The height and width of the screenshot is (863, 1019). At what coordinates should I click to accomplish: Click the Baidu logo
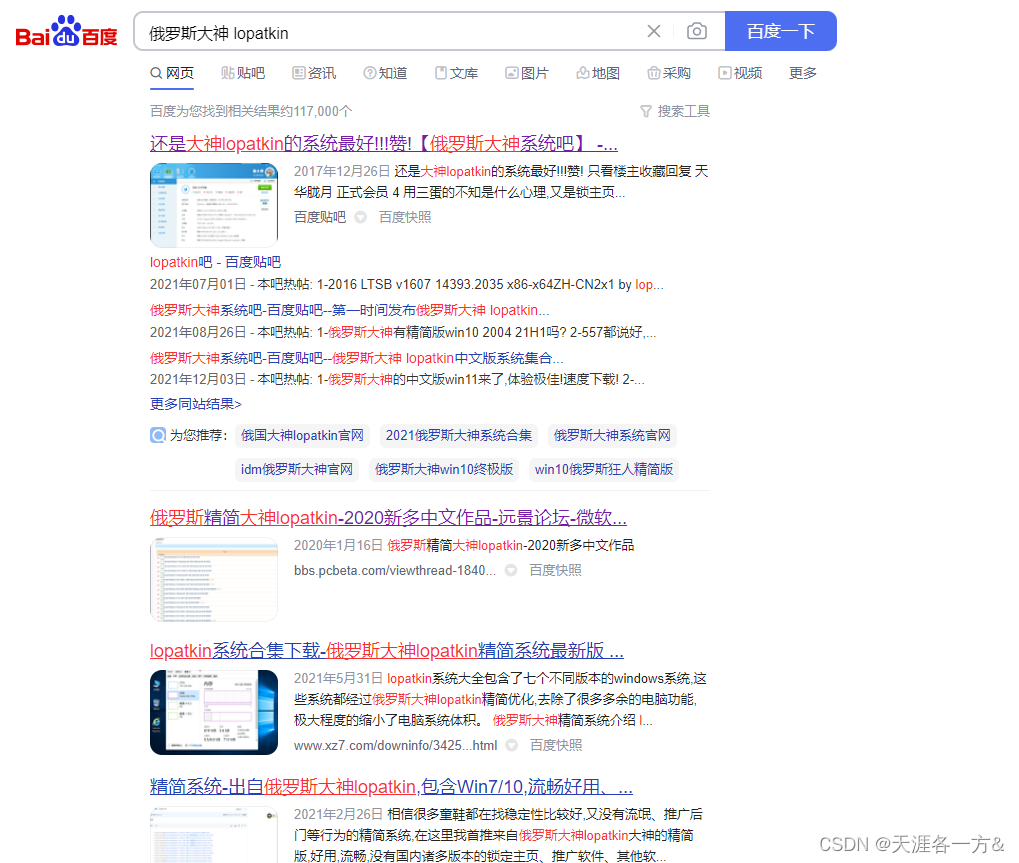tap(66, 31)
